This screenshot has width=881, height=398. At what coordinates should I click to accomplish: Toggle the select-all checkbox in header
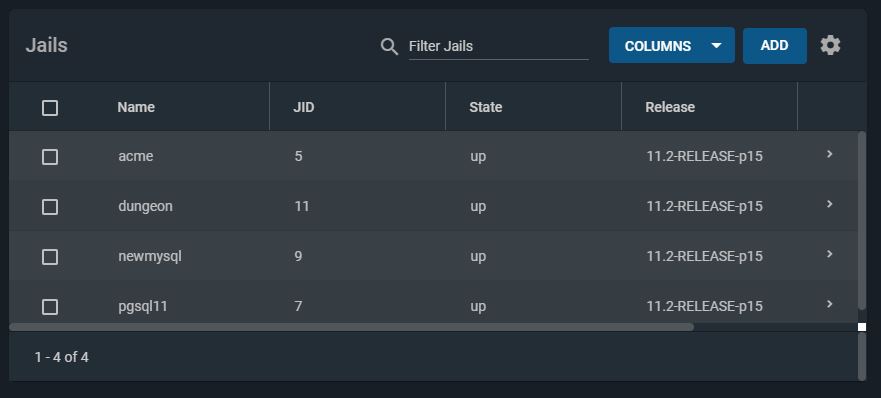tap(50, 108)
